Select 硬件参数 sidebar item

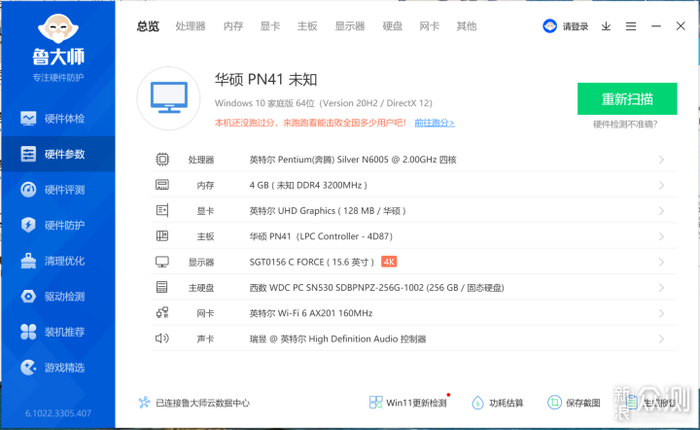tap(58, 154)
